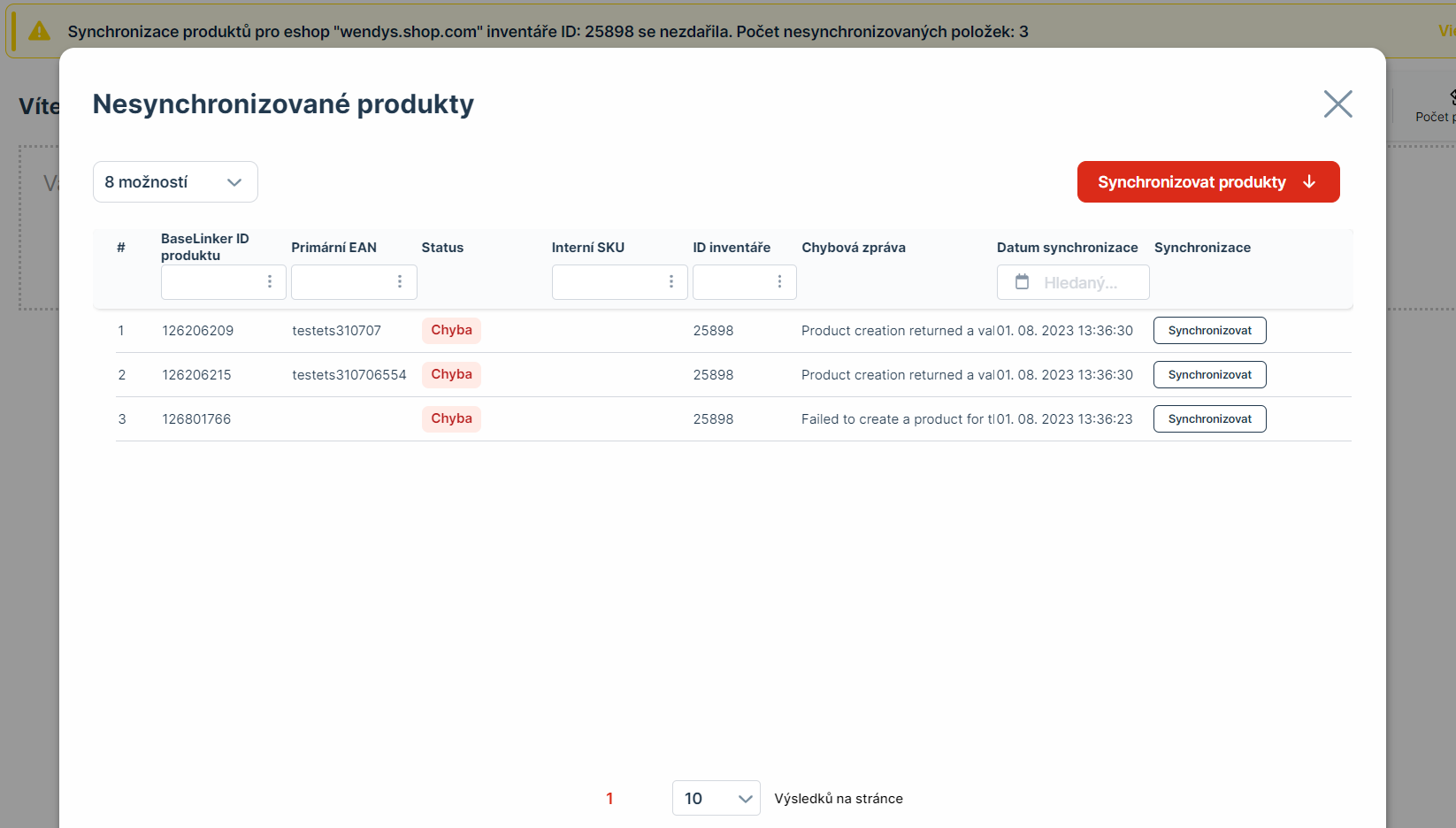
Task: Click the Synchronizovat produkty red button
Action: (x=1207, y=182)
